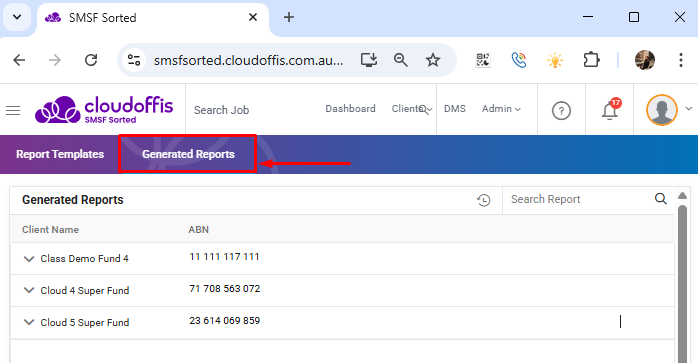Open DMS
The image size is (698, 363).
click(x=455, y=109)
